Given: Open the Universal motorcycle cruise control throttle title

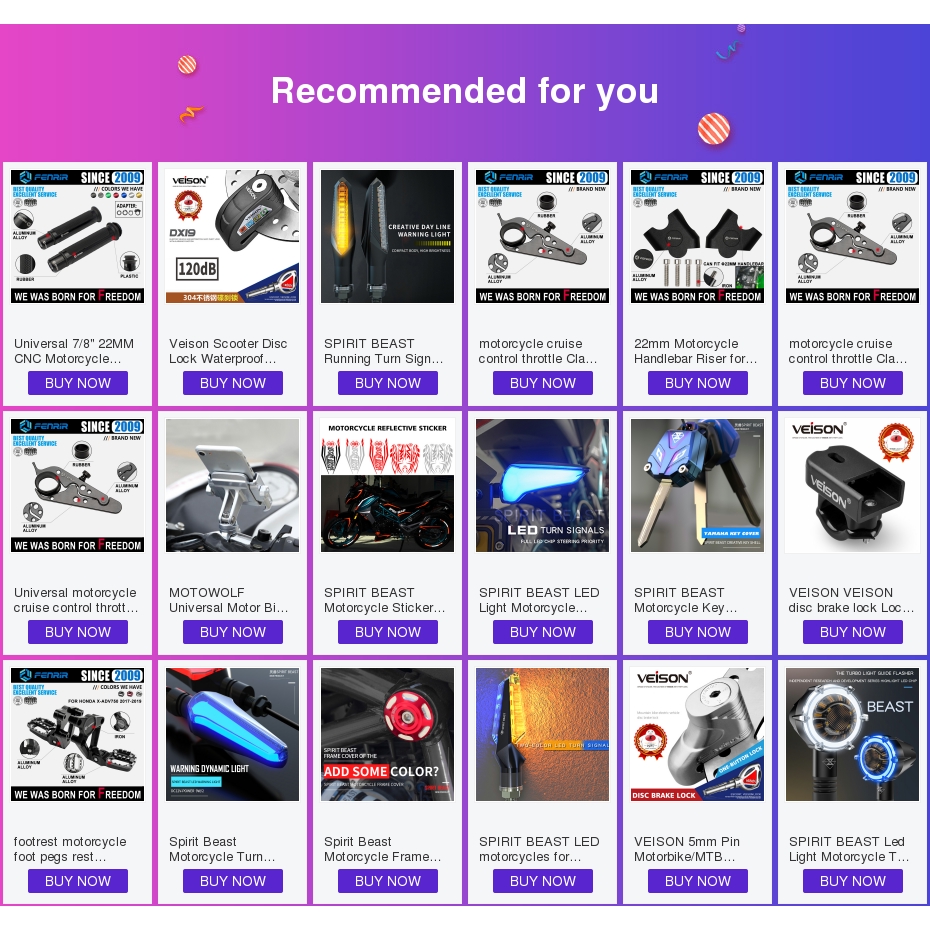Looking at the screenshot, I should click(x=76, y=600).
